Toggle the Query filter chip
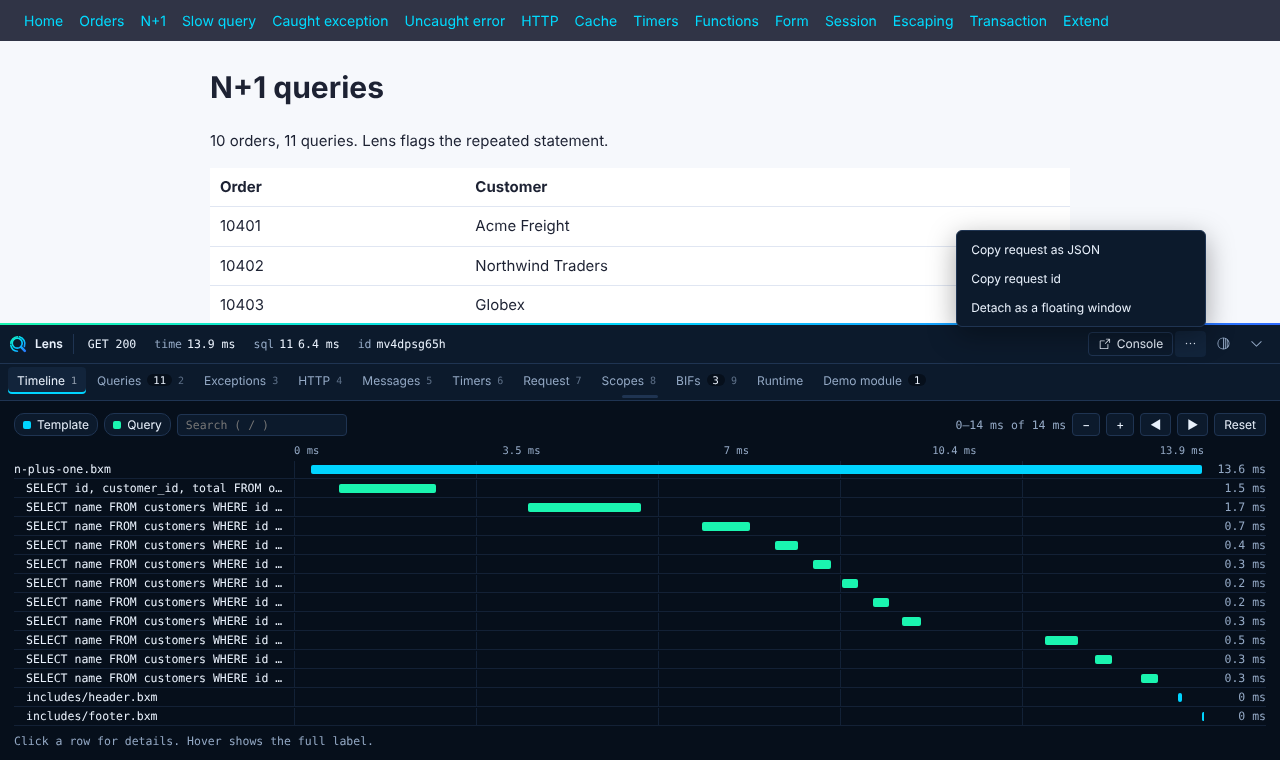 (x=138, y=425)
